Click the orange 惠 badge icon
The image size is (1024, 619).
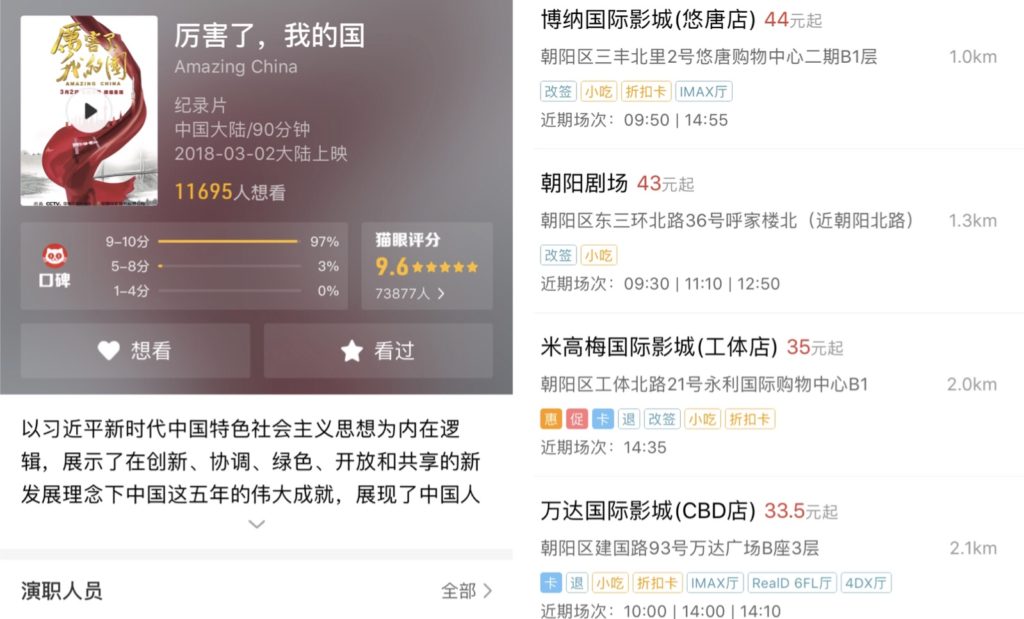(551, 419)
